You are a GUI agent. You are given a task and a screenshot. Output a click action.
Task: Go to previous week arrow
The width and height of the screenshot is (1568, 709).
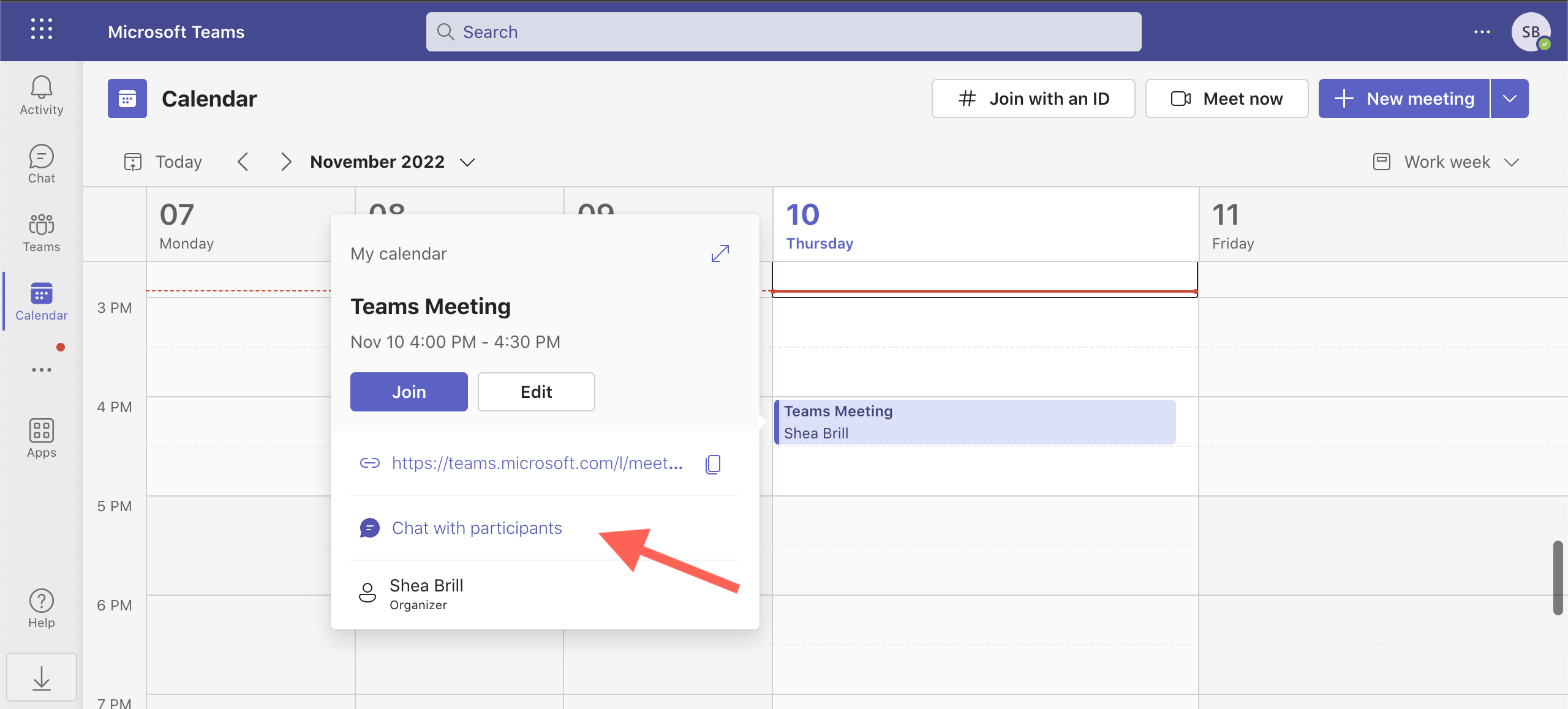tap(243, 162)
